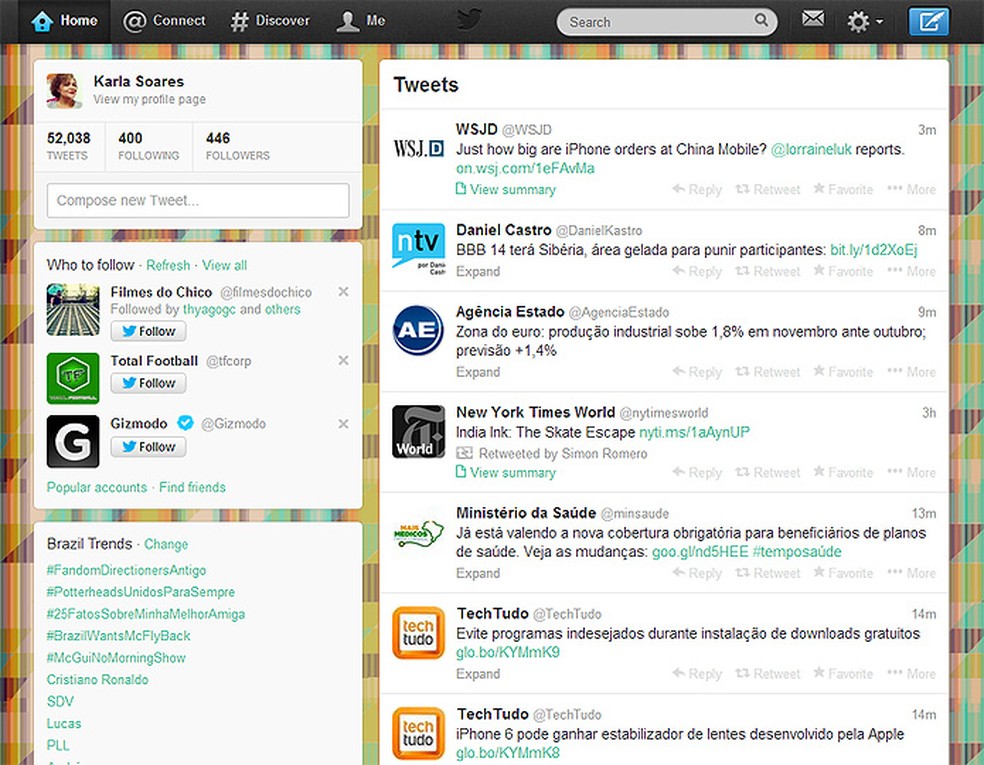Click the Popular accounts link

[x=97, y=488]
